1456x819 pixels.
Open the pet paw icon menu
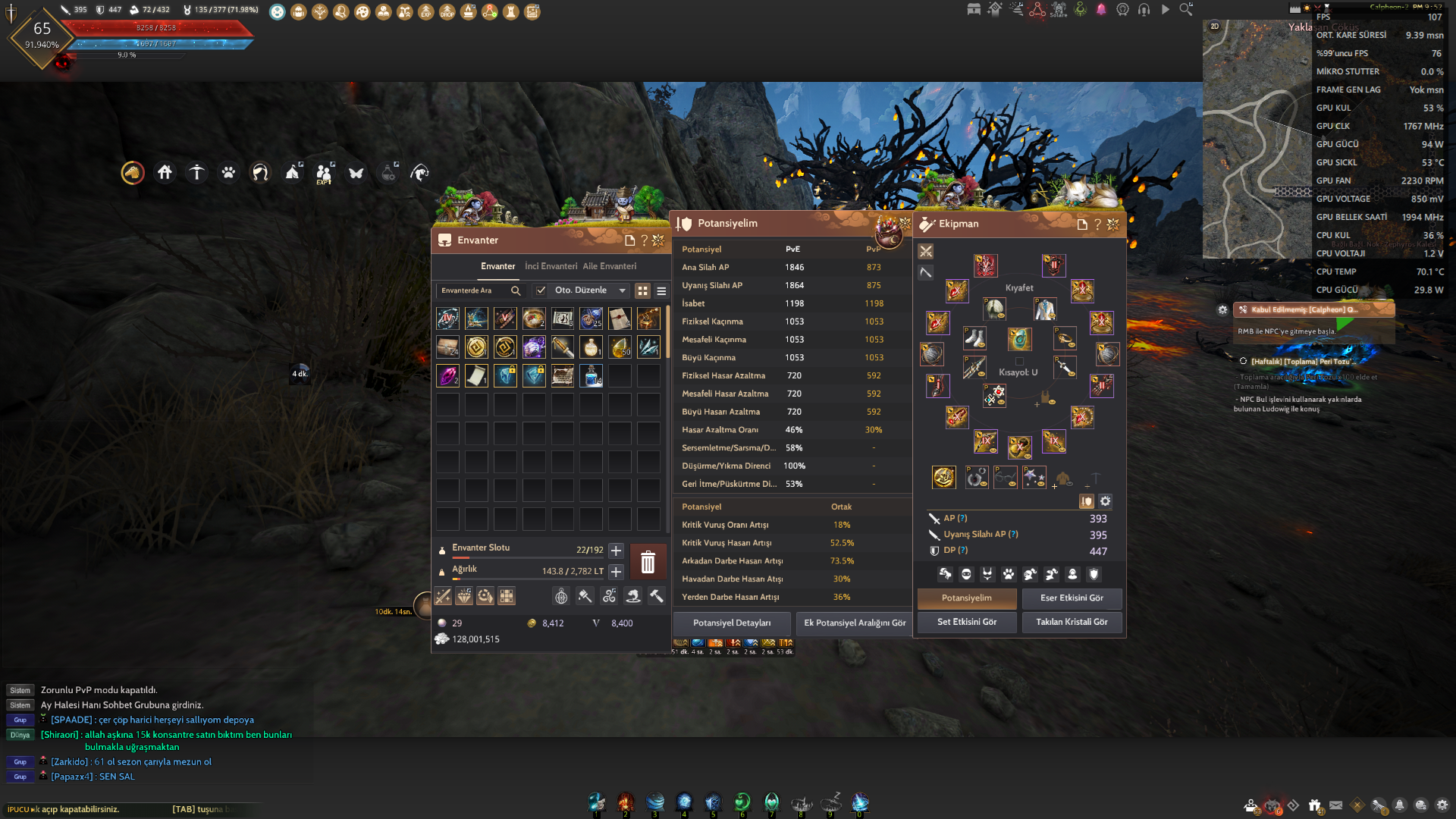pyautogui.click(x=228, y=173)
